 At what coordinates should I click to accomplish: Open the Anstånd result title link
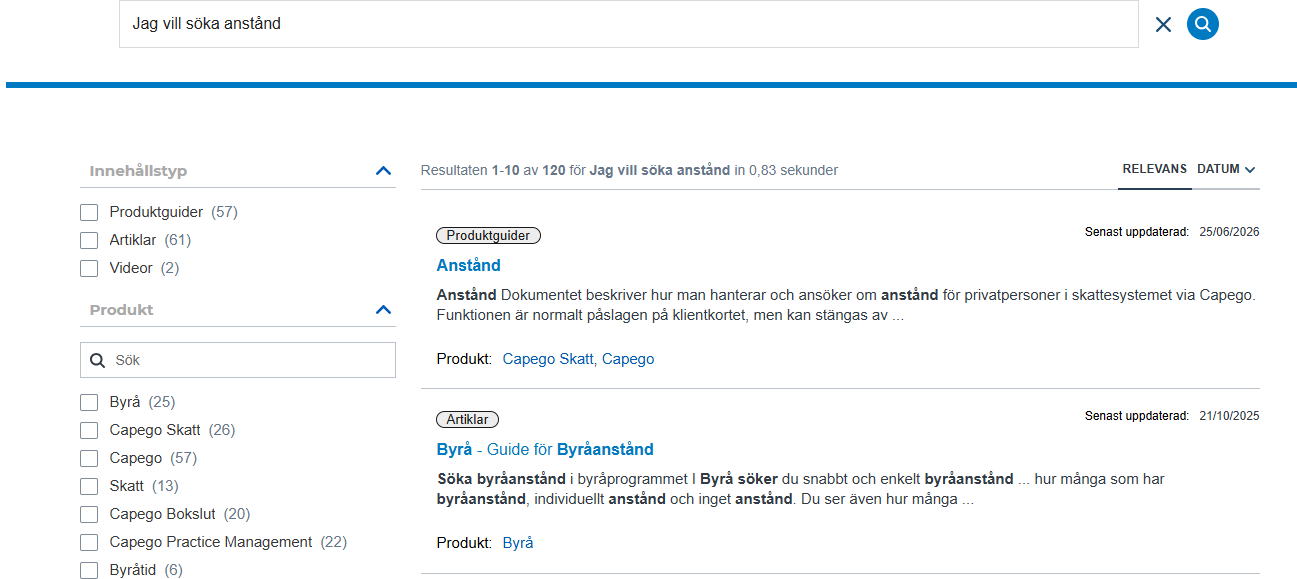point(469,266)
